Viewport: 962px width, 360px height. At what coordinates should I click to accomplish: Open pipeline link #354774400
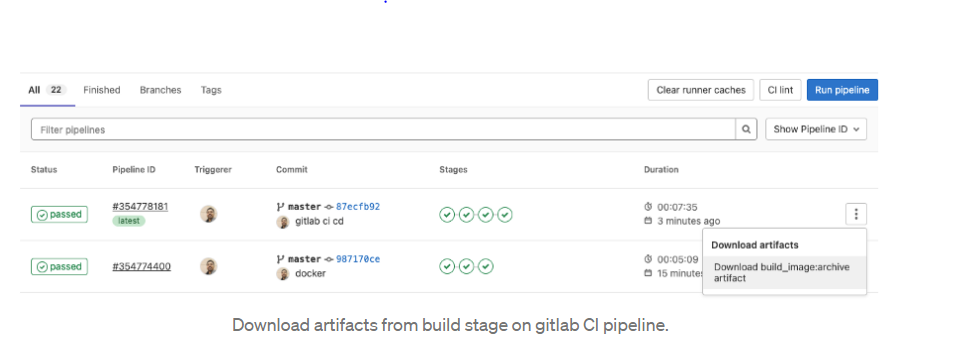pyautogui.click(x=142, y=267)
